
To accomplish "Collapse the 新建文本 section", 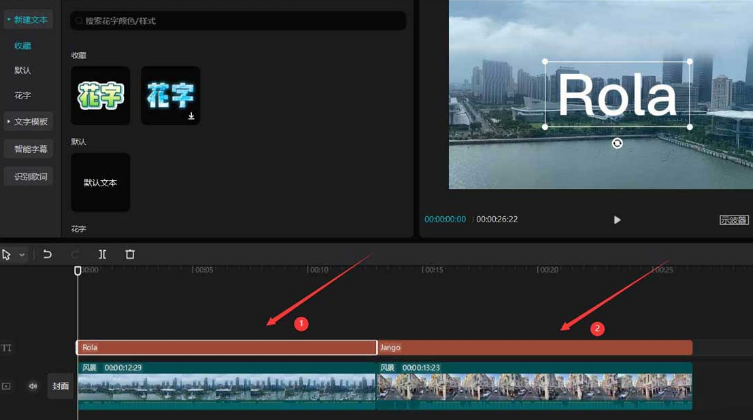I will (x=27, y=20).
